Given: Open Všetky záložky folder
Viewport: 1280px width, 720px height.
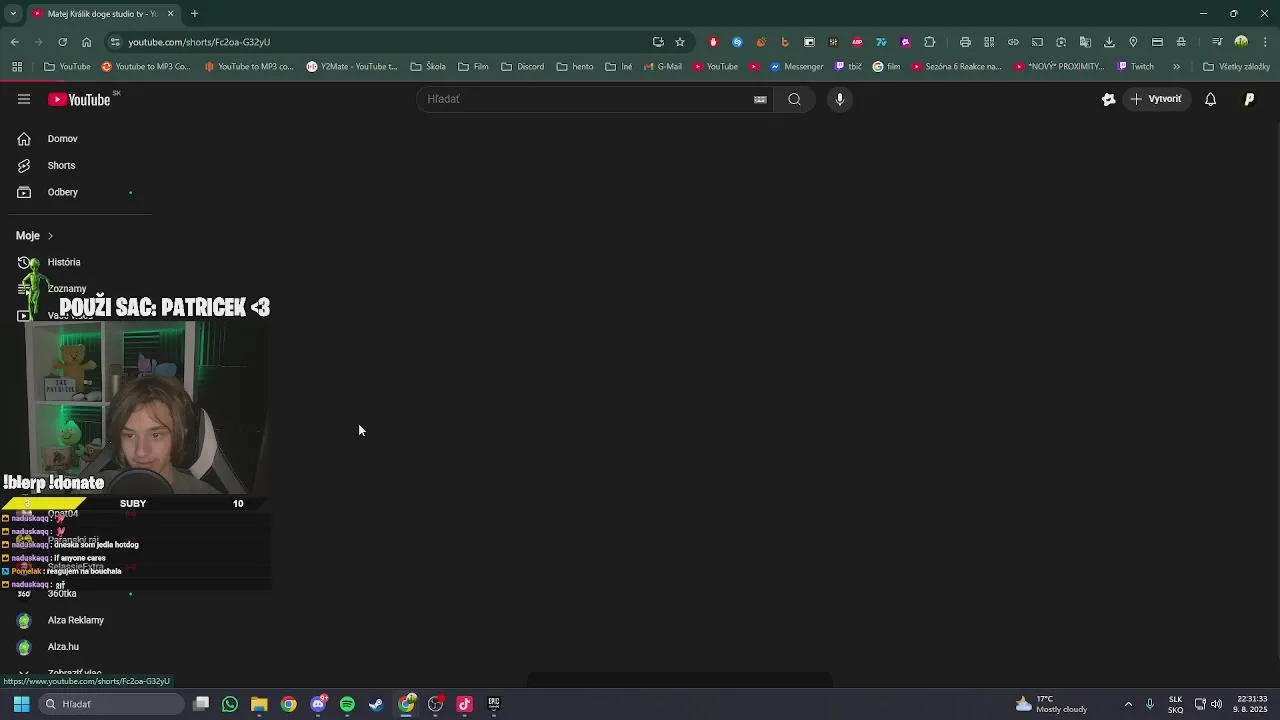Looking at the screenshot, I should (x=1236, y=67).
